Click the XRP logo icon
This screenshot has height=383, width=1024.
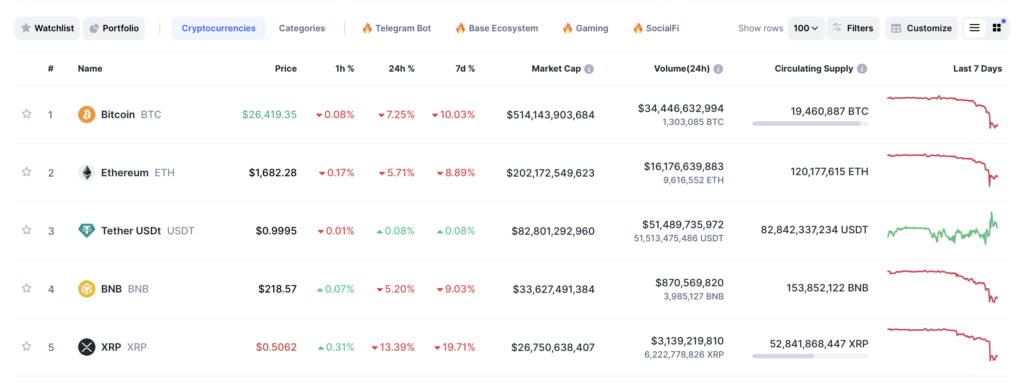[x=86, y=347]
